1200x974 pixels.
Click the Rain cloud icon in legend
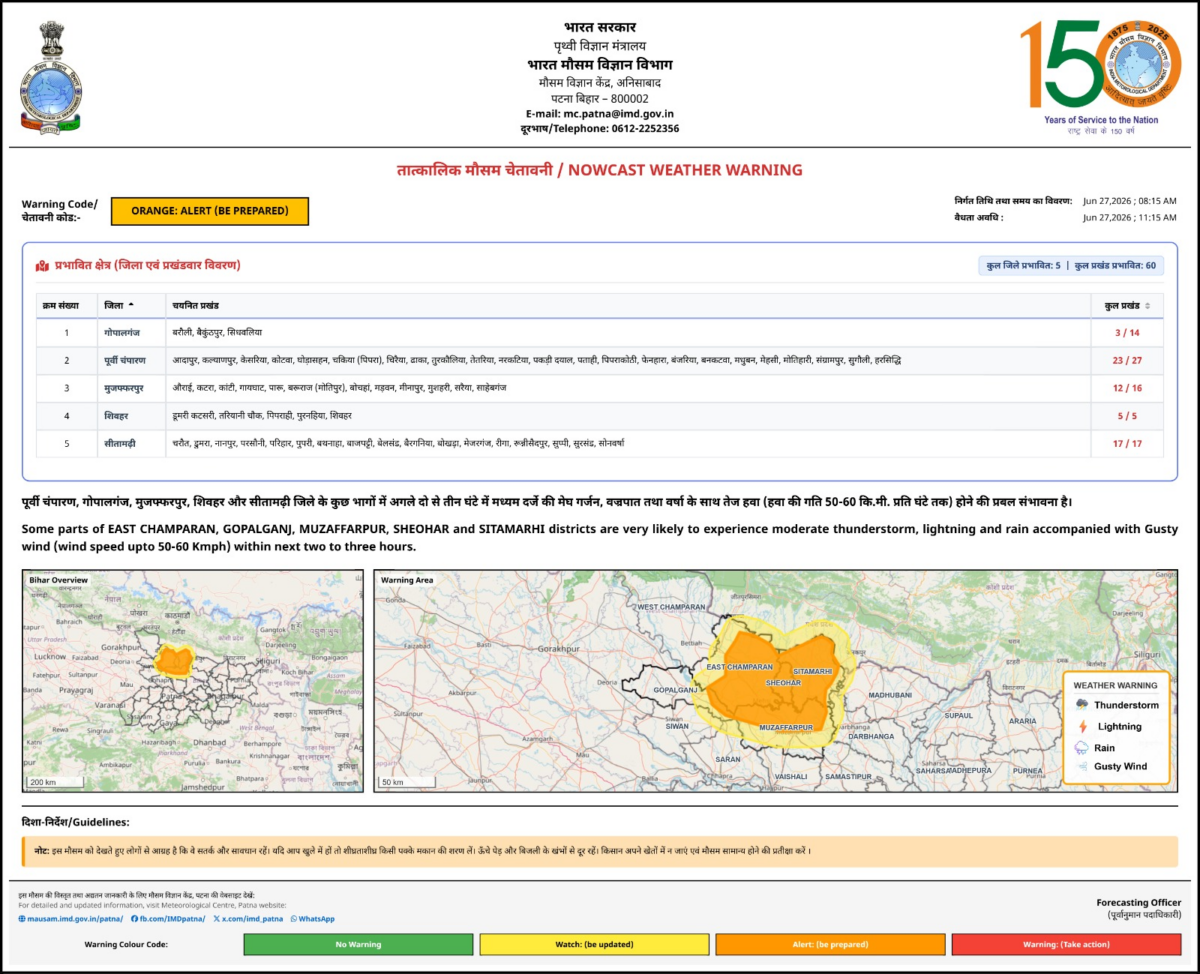[x=1081, y=747]
